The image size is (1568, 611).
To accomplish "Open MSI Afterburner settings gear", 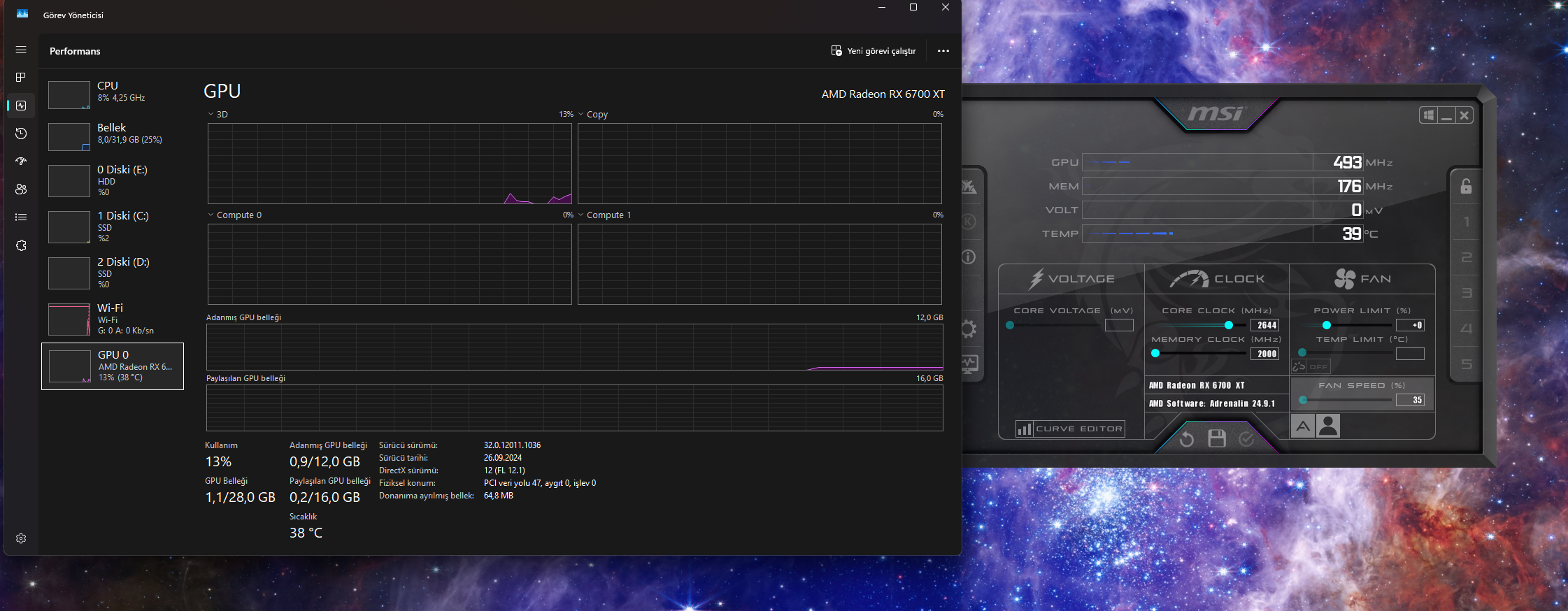I will 969,329.
